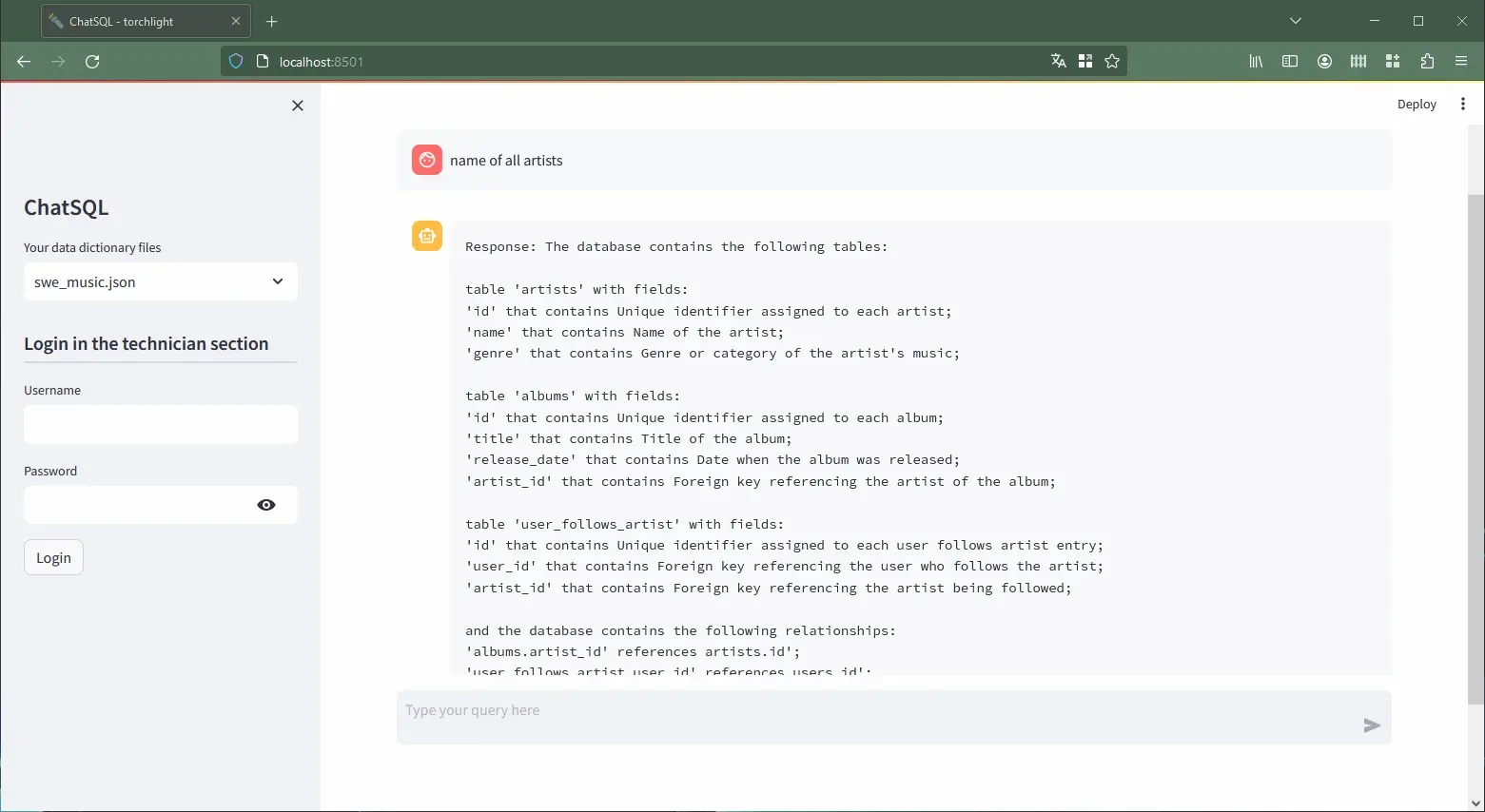Toggle the browser sidebar icon
The height and width of the screenshot is (812, 1485).
1289,61
